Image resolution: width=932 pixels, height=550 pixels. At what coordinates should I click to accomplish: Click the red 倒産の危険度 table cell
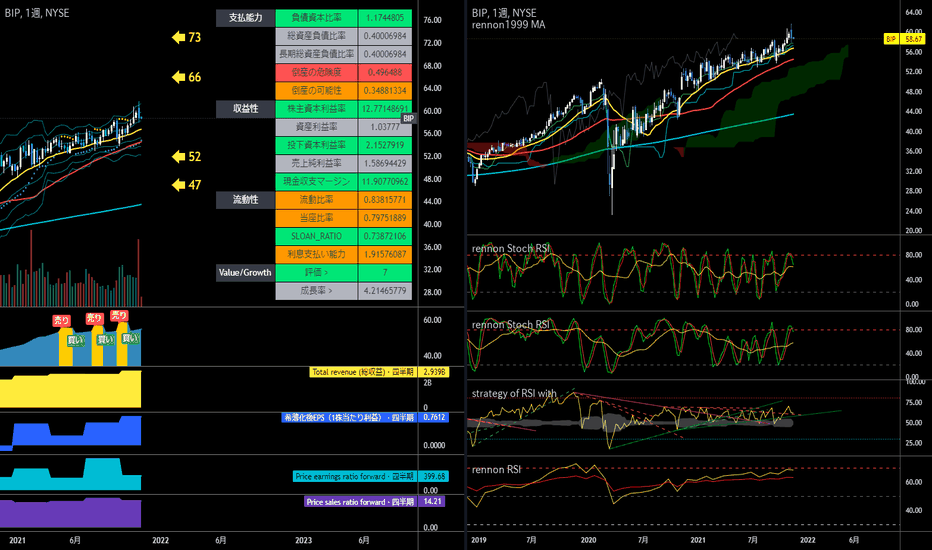pos(316,73)
